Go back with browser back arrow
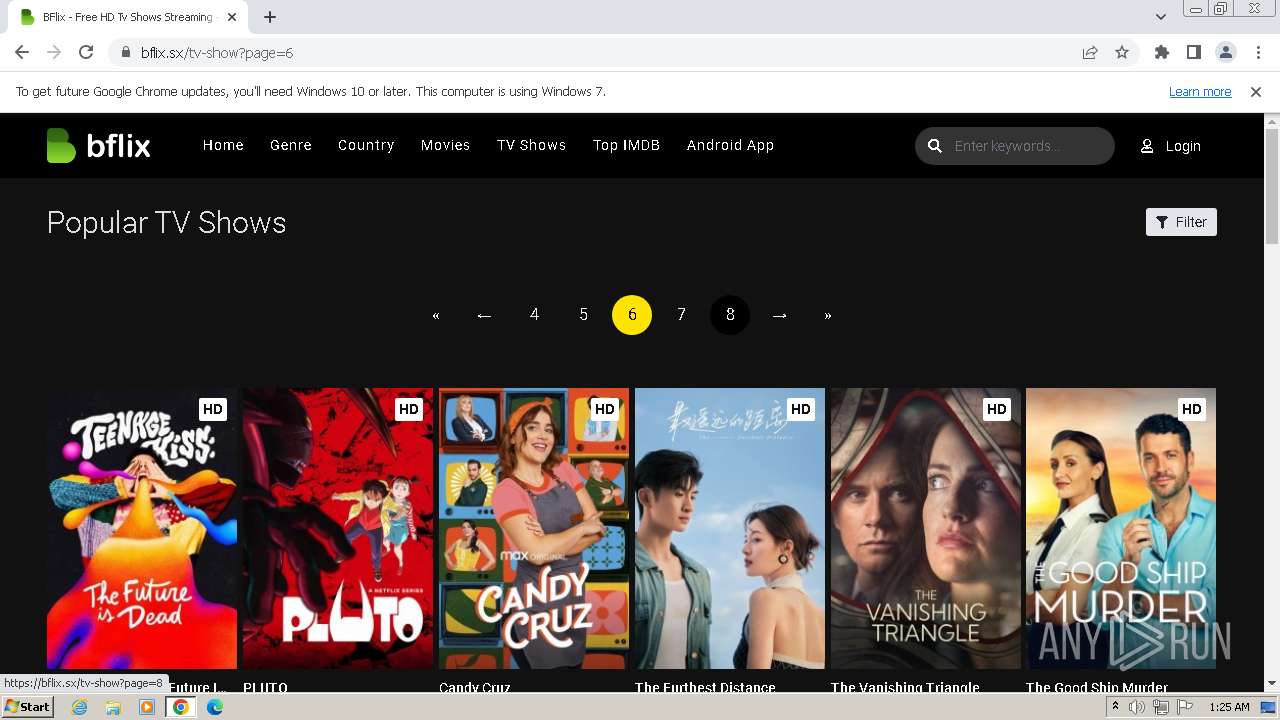Image resolution: width=1280 pixels, height=720 pixels. 22,53
